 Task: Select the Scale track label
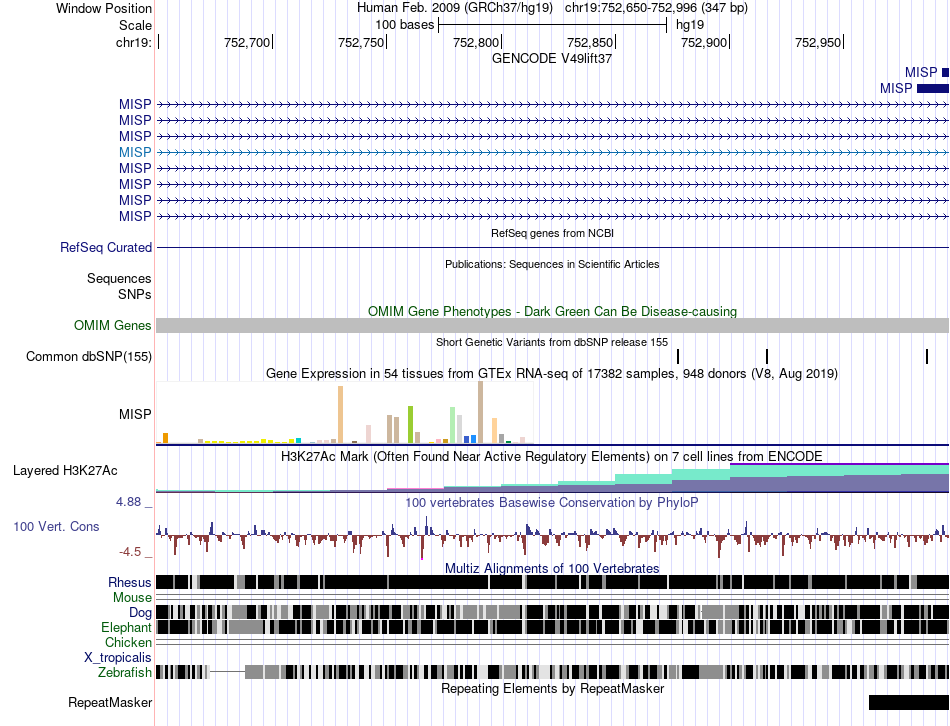click(135, 25)
